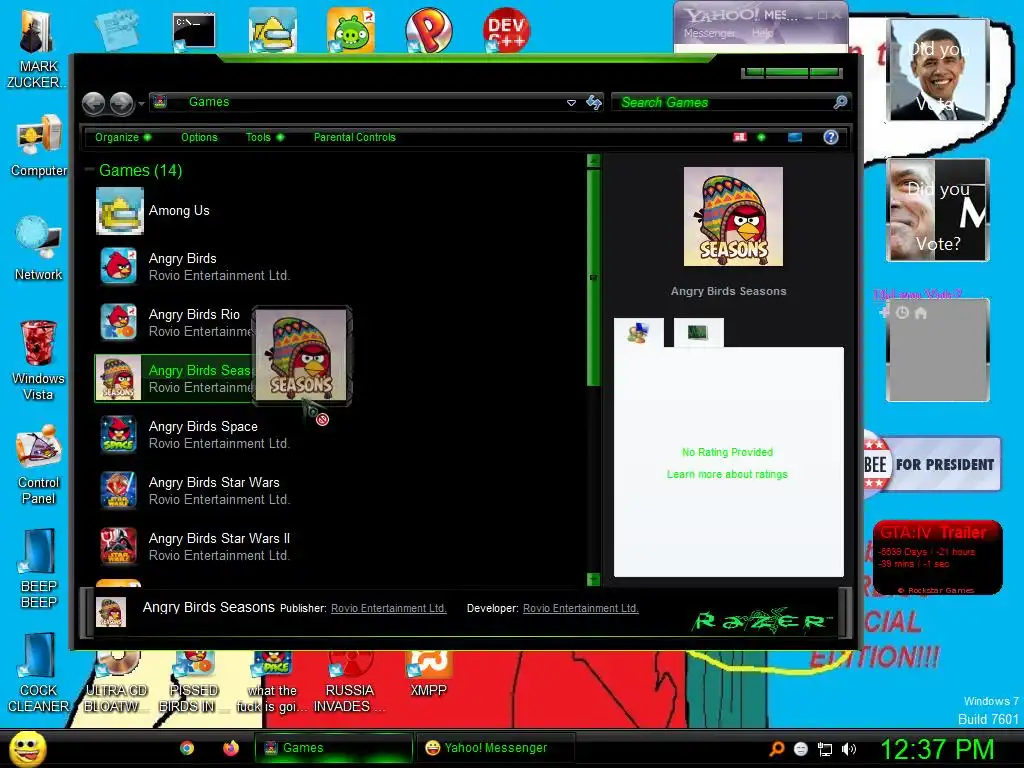Click the Angry Birds Seasons preview thumbnail
This screenshot has height=768, width=1024.
(733, 216)
